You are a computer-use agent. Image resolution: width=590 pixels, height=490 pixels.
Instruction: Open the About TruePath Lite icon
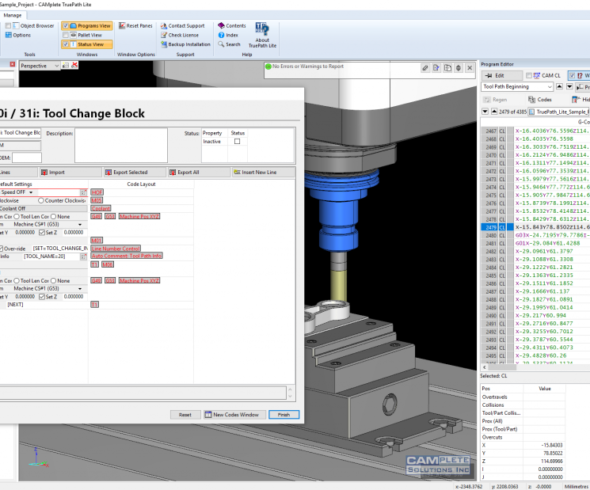pos(262,29)
